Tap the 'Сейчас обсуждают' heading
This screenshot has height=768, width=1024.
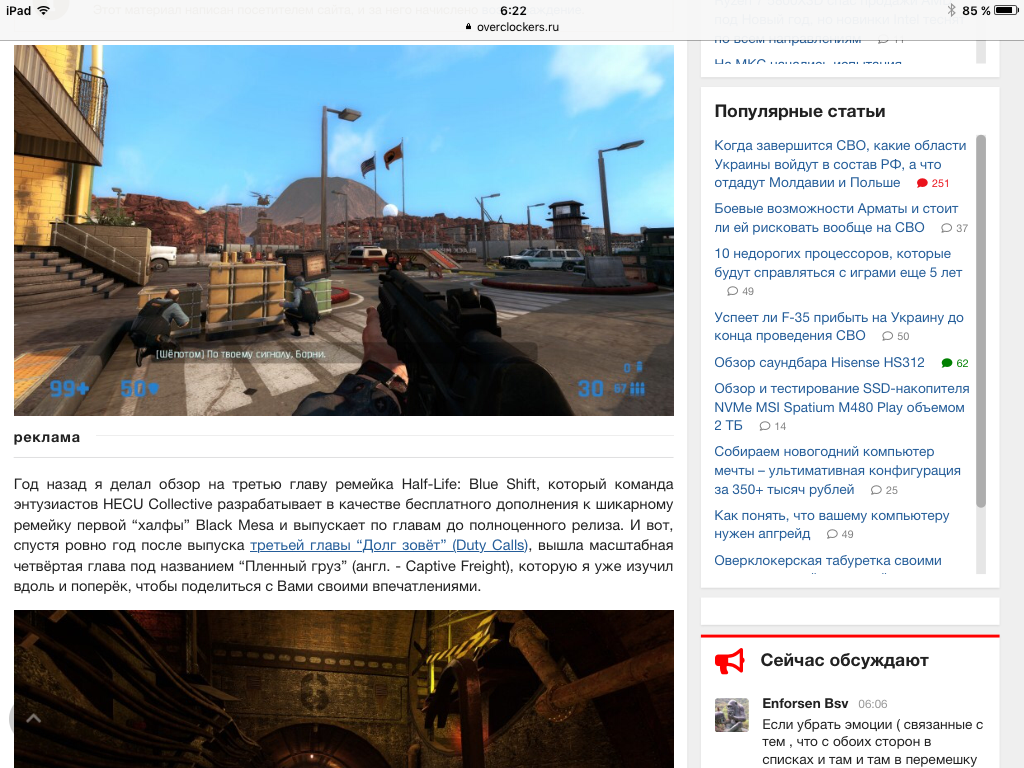click(844, 660)
